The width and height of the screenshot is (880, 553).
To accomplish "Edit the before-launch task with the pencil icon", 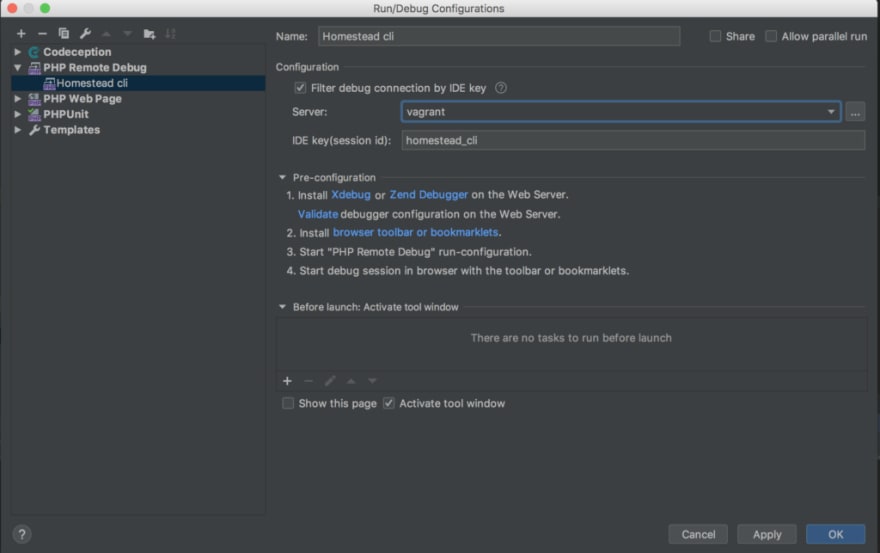I will tap(329, 381).
